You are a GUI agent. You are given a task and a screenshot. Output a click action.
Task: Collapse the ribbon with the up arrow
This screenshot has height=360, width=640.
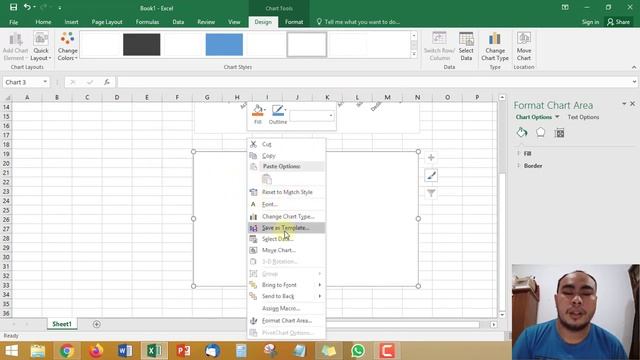point(634,67)
